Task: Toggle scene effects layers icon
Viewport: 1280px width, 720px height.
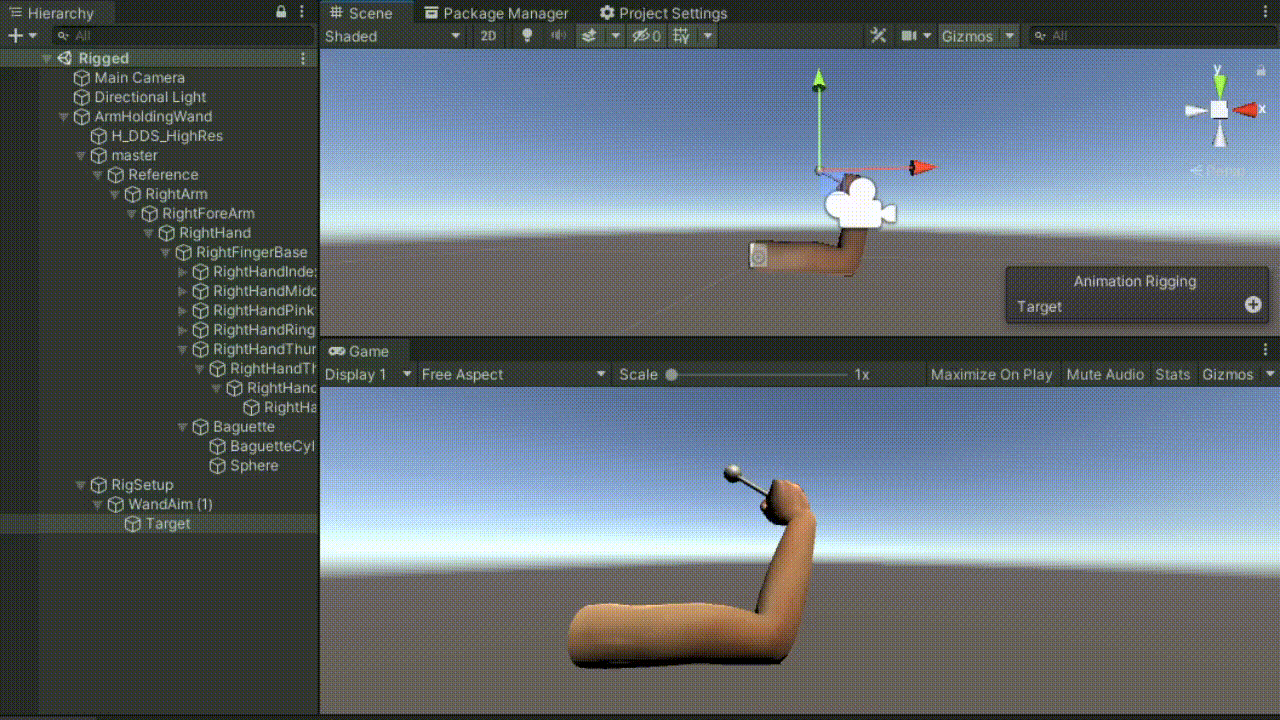Action: click(589, 36)
